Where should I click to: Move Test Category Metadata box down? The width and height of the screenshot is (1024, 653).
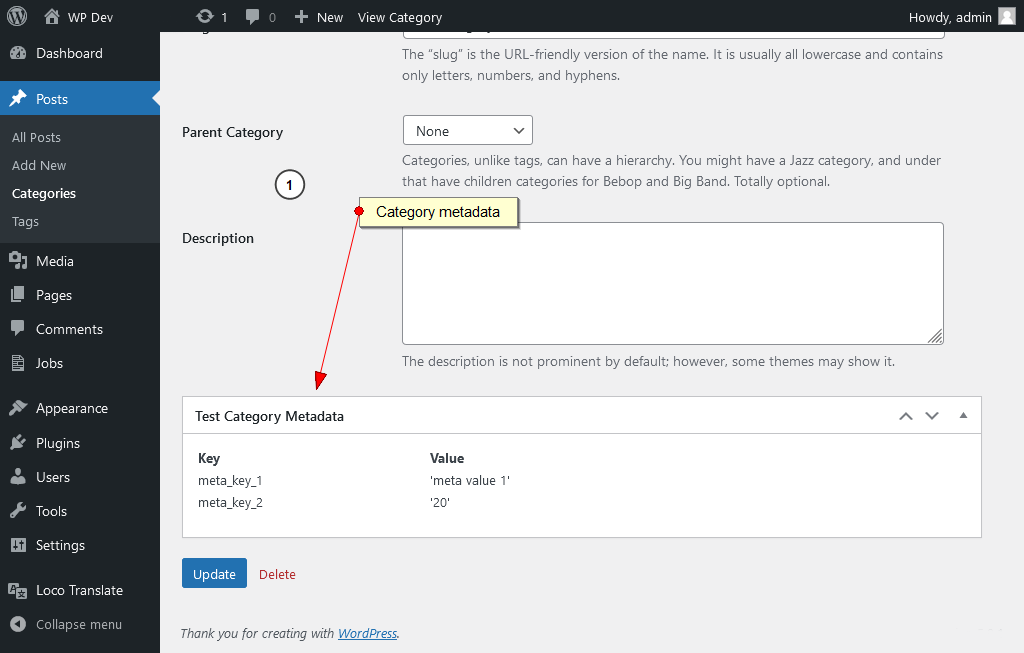(x=932, y=415)
